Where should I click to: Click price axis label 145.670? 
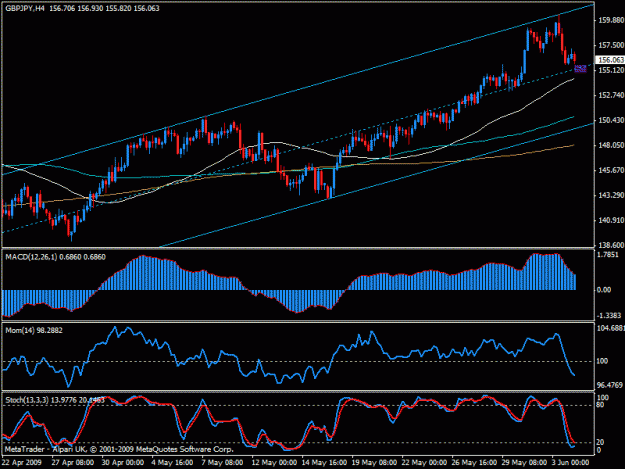pyautogui.click(x=611, y=170)
